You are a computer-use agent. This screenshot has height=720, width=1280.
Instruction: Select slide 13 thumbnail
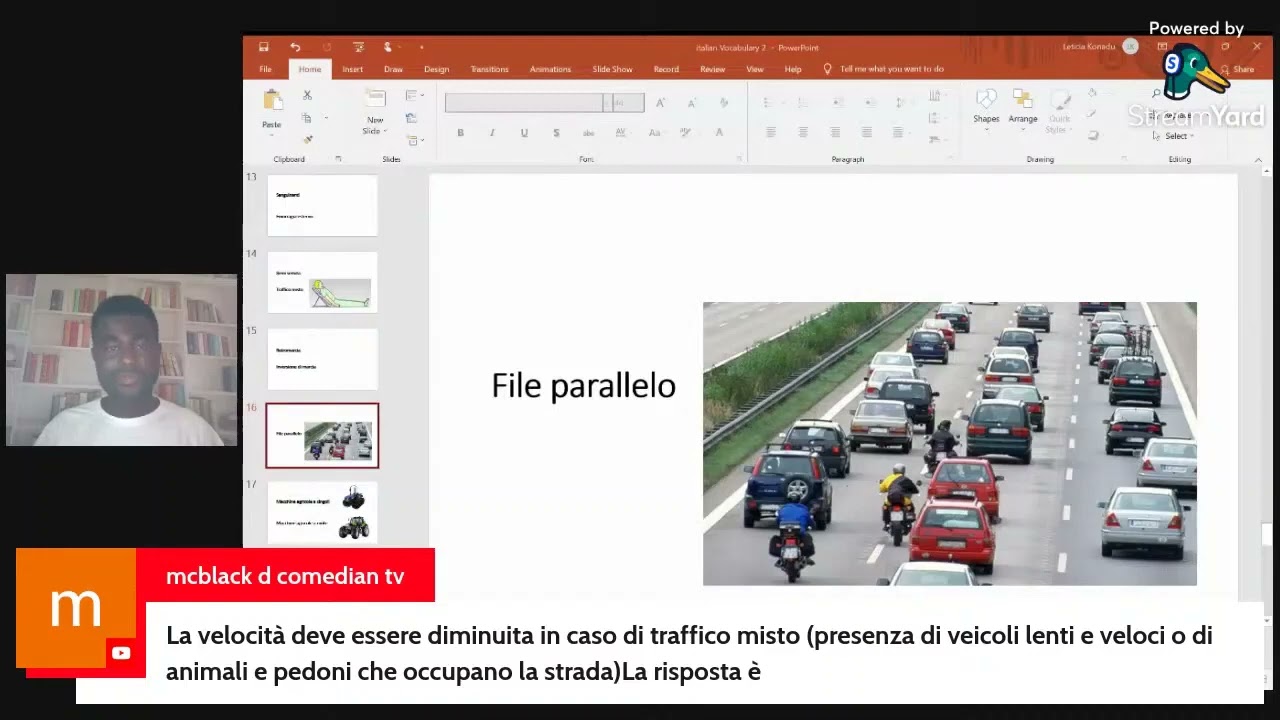click(x=322, y=206)
